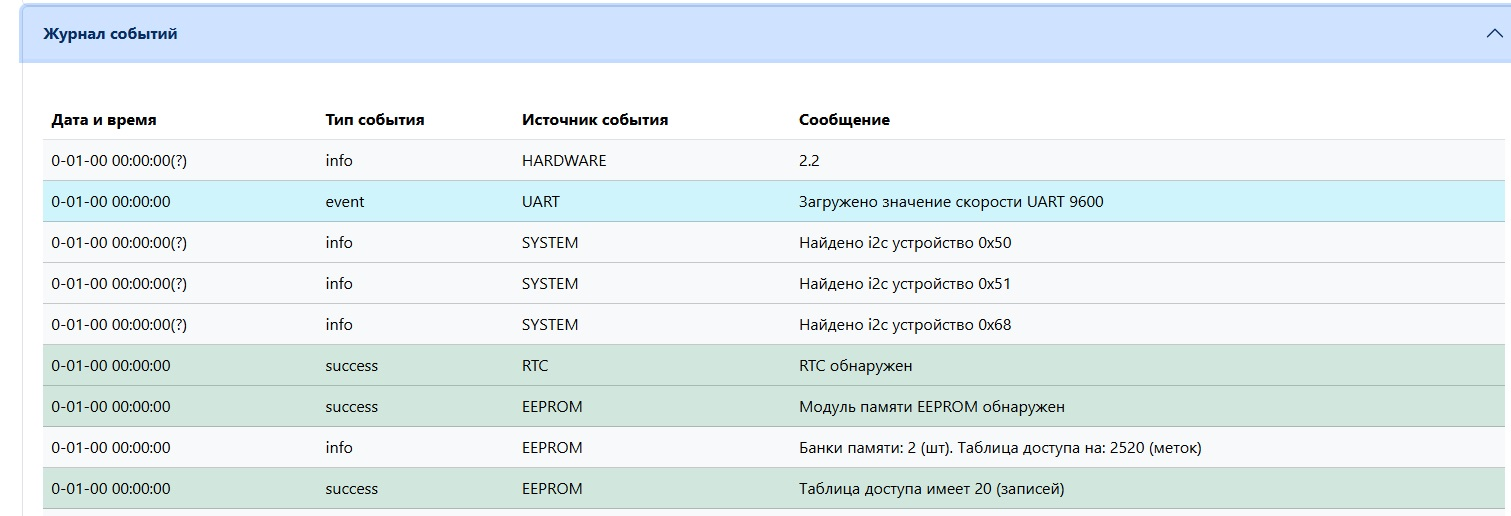The height and width of the screenshot is (516, 1511).
Task: Click the "event" type cell in the UART row
Action: coord(345,202)
